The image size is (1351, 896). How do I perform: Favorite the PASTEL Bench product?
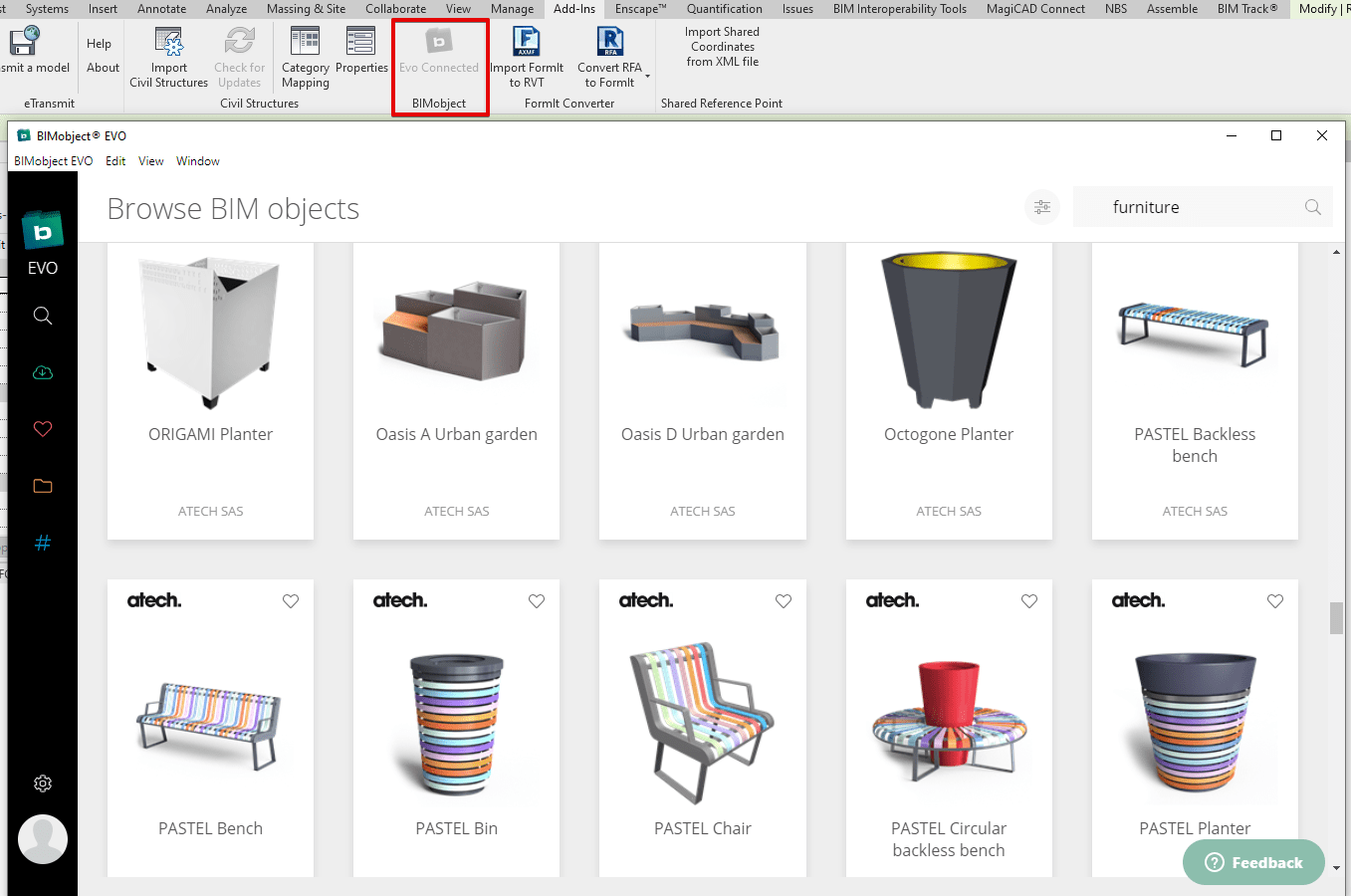tap(290, 601)
